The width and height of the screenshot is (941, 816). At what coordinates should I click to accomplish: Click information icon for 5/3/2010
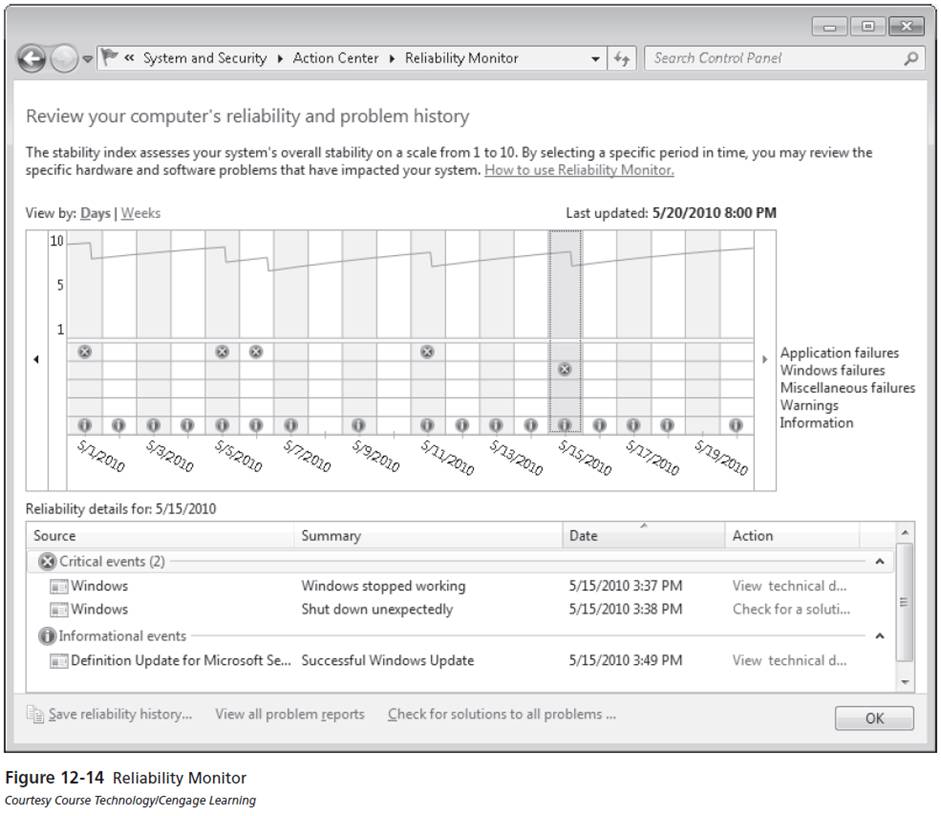coord(154,425)
